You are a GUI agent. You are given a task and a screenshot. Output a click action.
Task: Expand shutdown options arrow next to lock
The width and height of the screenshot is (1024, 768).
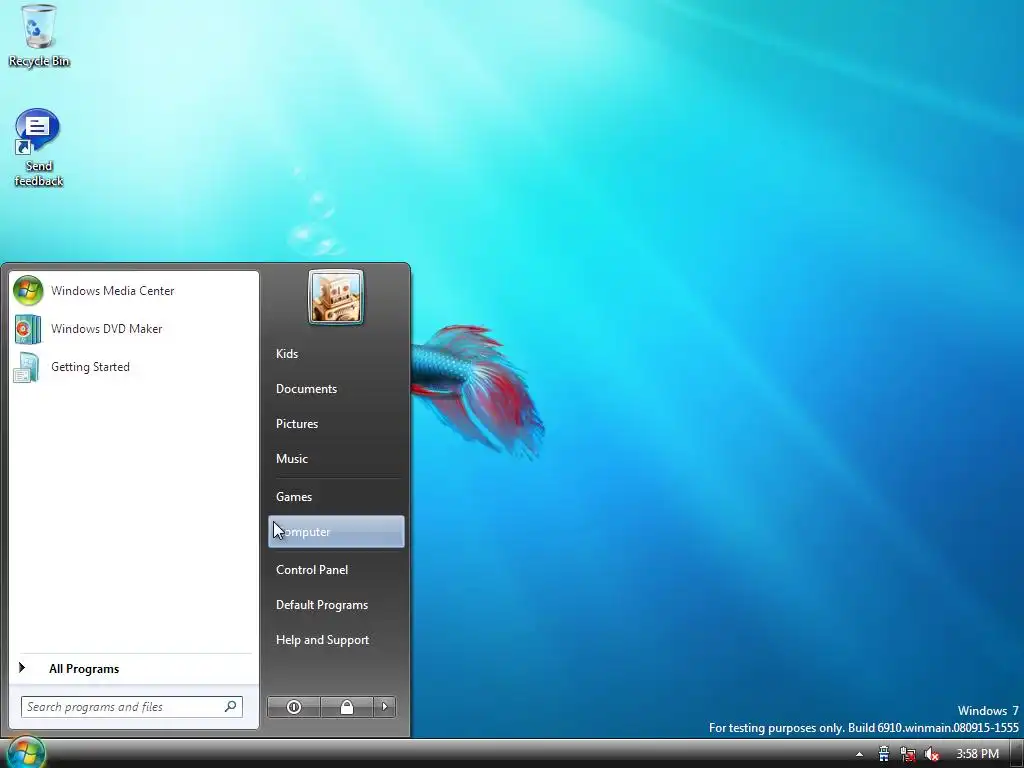[385, 707]
